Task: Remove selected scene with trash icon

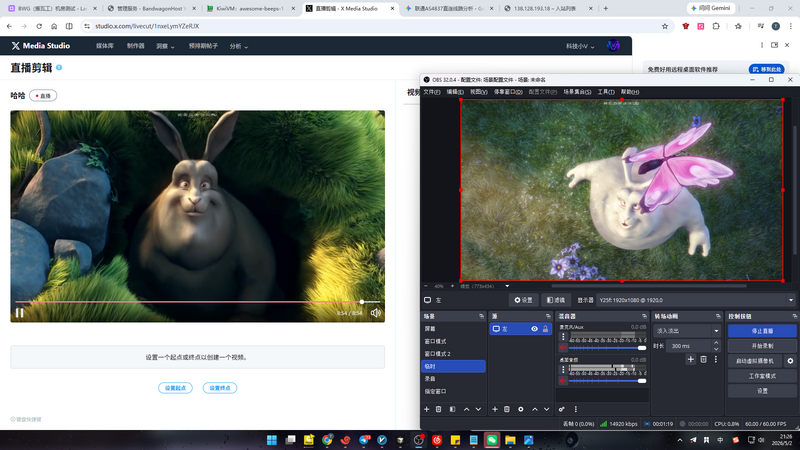Action: [x=438, y=409]
